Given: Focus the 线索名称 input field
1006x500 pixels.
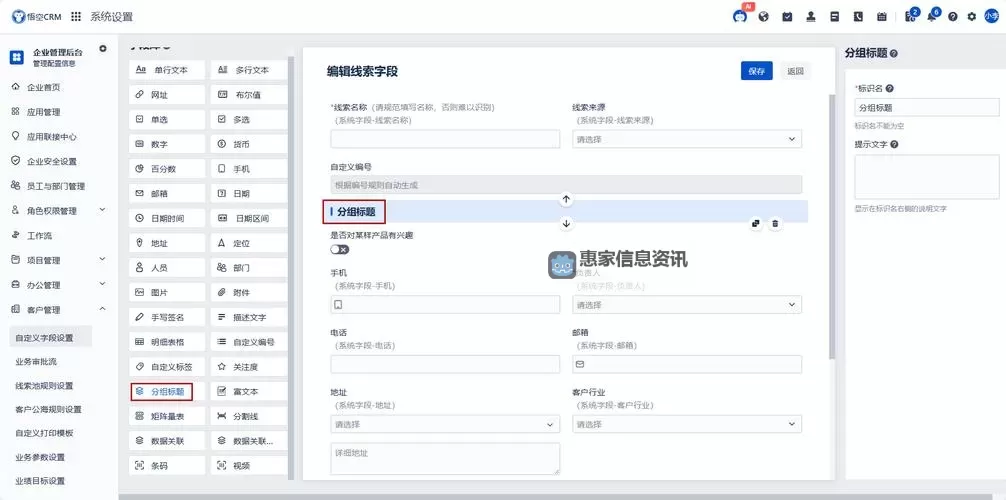Looking at the screenshot, I should (445, 139).
